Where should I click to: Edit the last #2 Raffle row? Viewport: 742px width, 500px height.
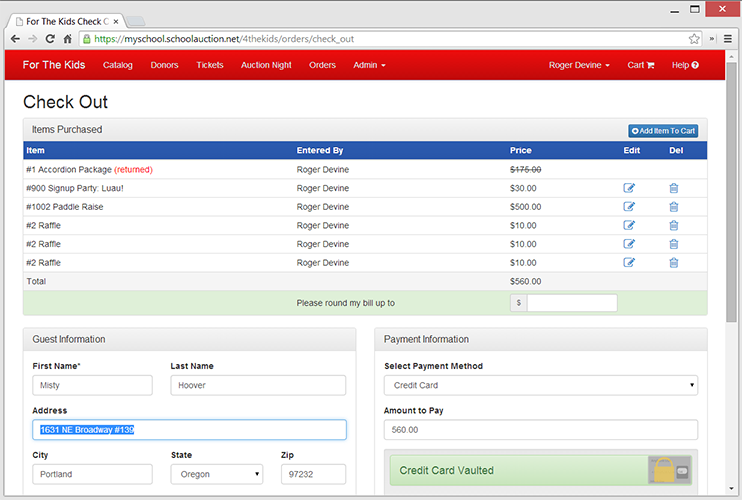pos(629,262)
